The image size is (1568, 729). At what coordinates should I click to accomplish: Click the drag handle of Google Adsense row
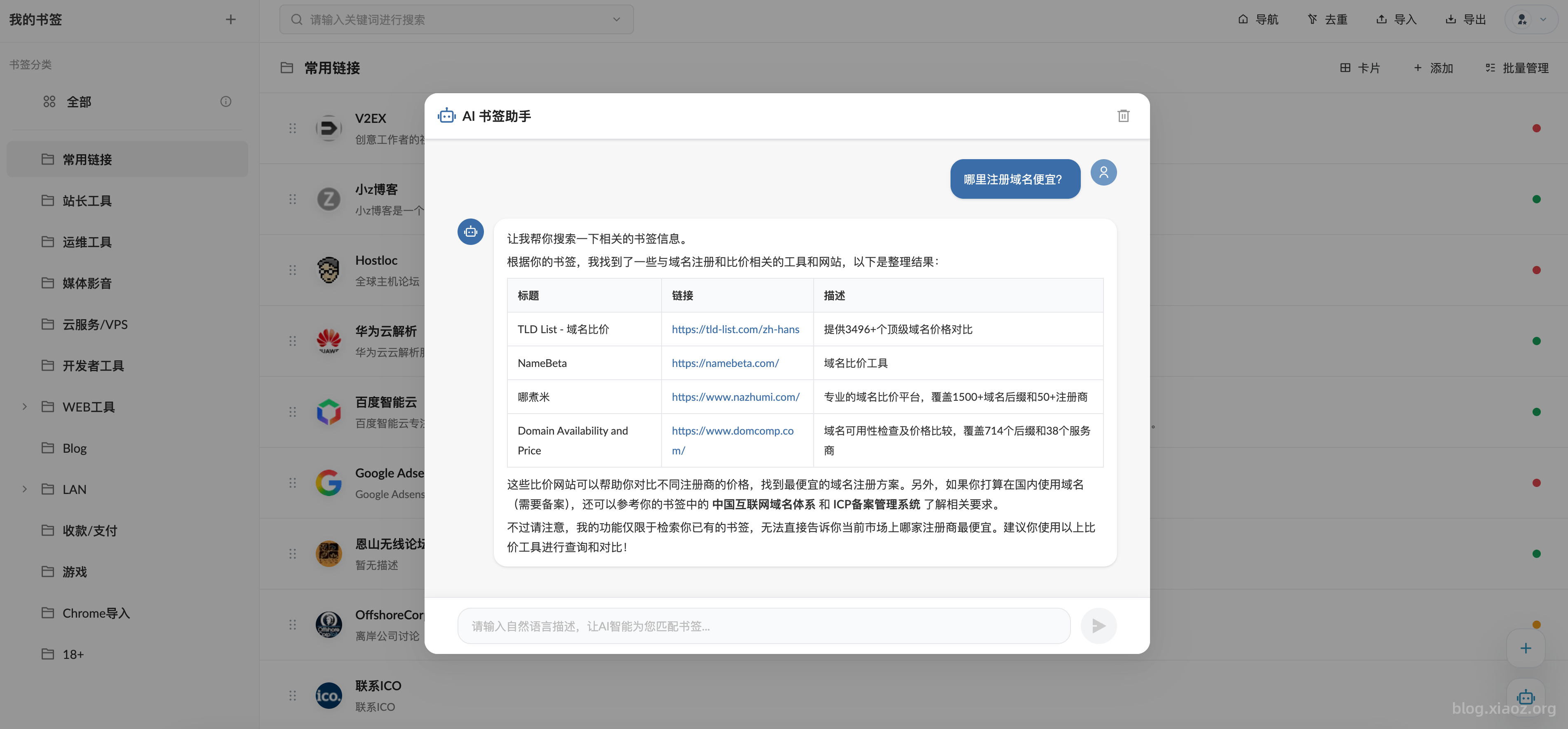click(293, 483)
